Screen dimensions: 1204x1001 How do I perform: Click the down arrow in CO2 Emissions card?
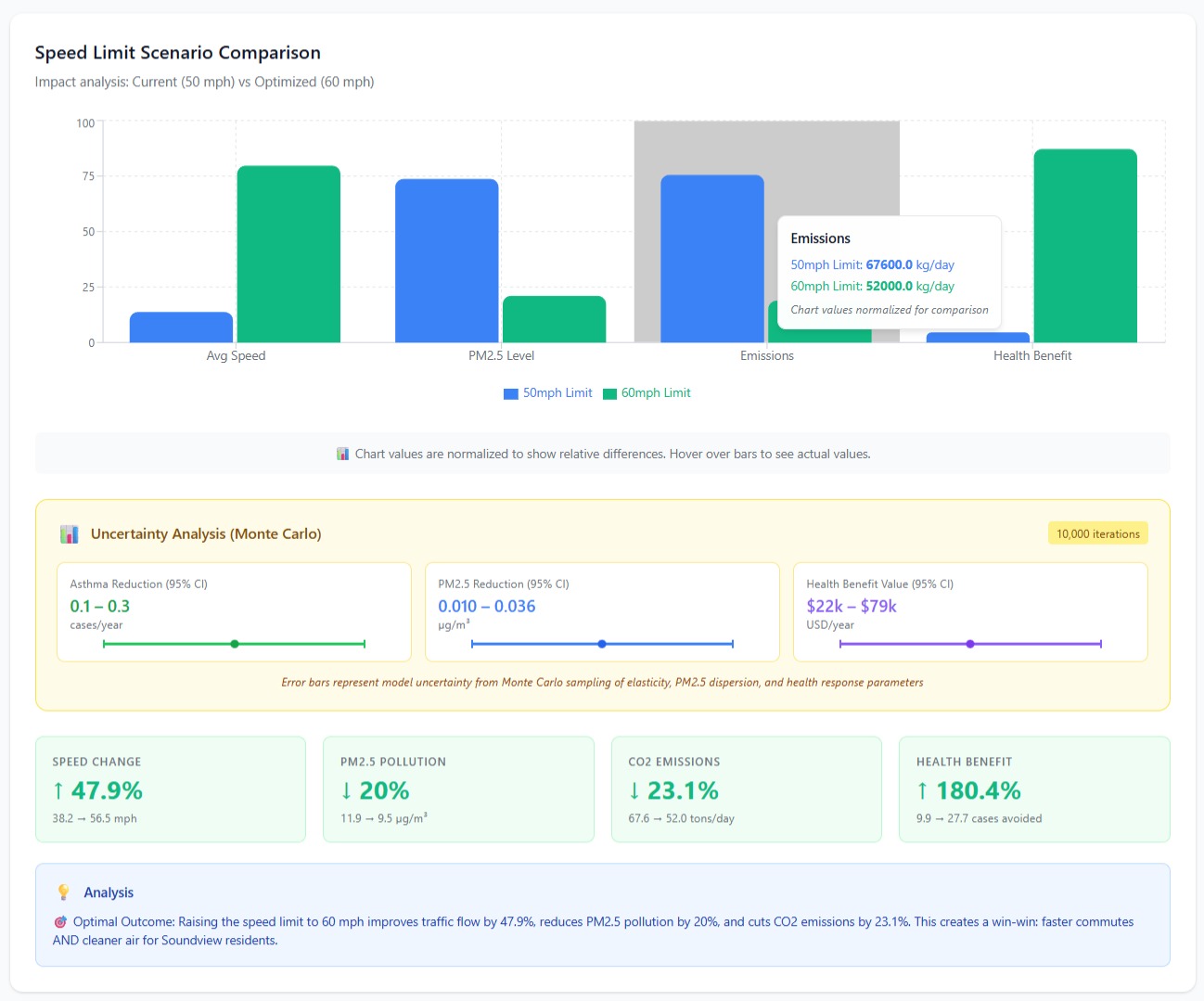click(634, 790)
